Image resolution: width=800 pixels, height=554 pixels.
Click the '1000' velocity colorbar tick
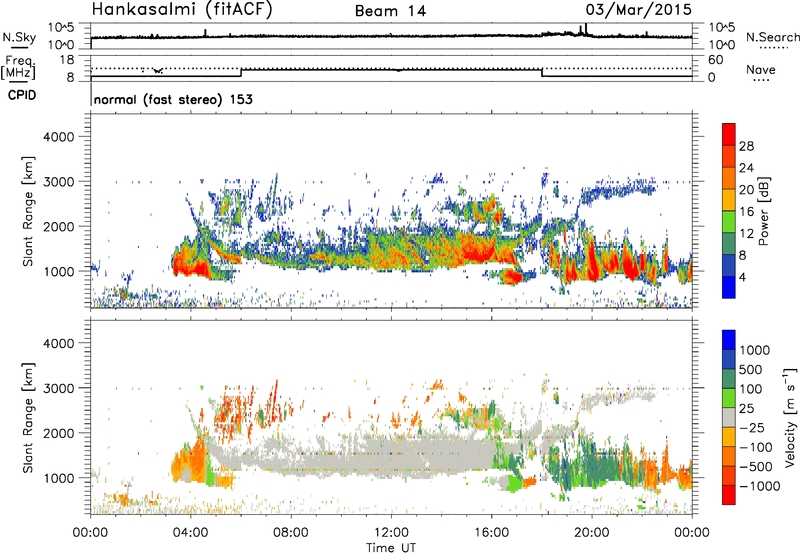(755, 350)
